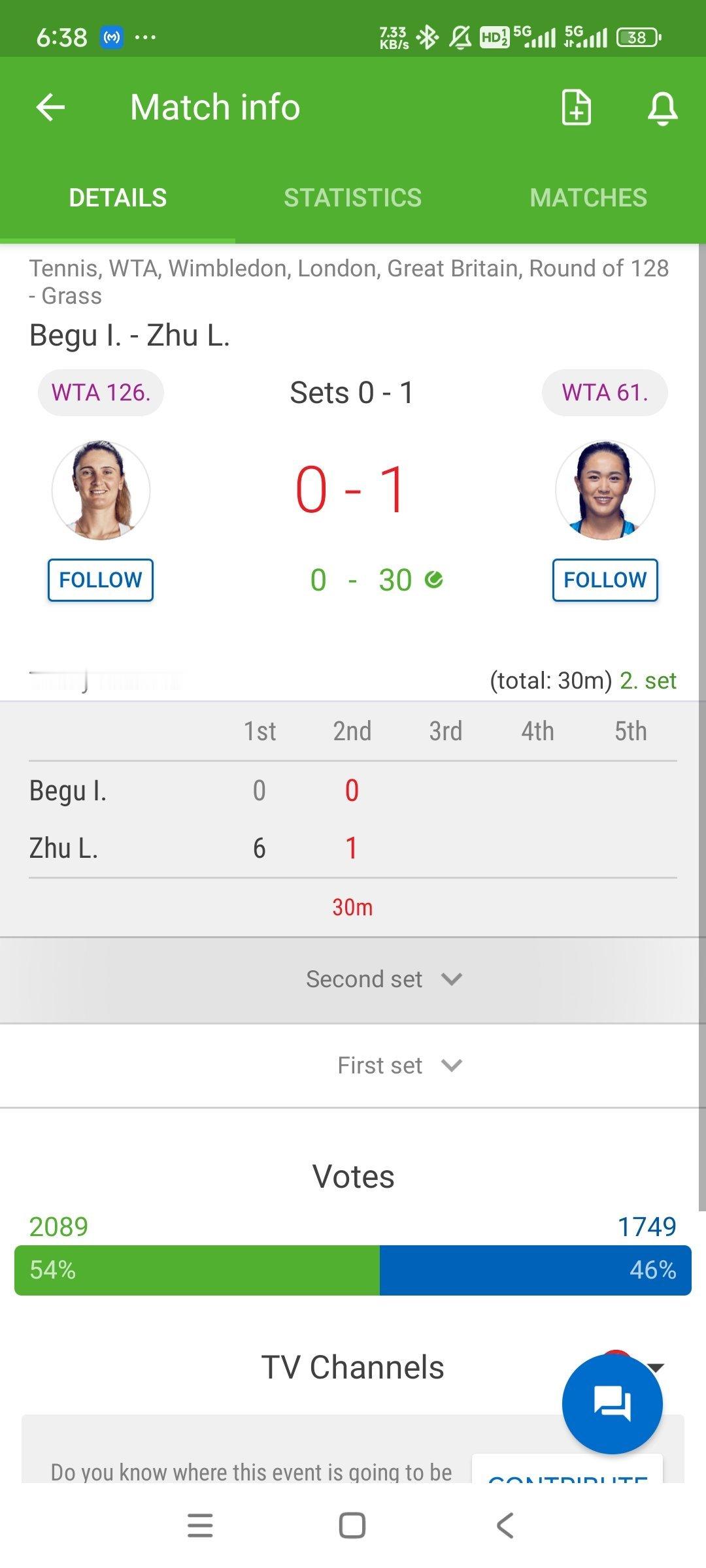Switch to the STATISTICS tab
Screen dimensions: 706x1568
(x=353, y=197)
